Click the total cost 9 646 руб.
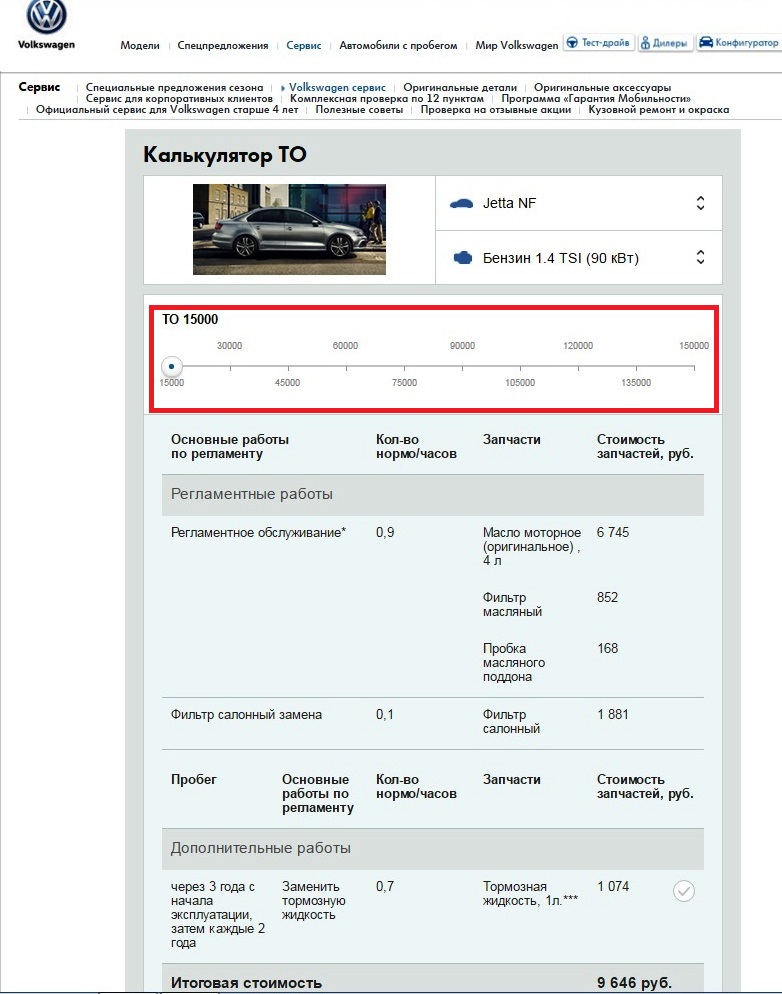This screenshot has height=994, width=782. 634,983
